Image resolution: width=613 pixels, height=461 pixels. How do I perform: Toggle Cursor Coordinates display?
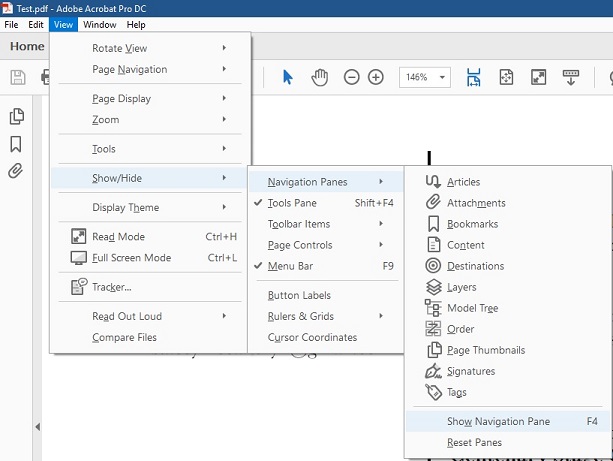tap(326, 337)
